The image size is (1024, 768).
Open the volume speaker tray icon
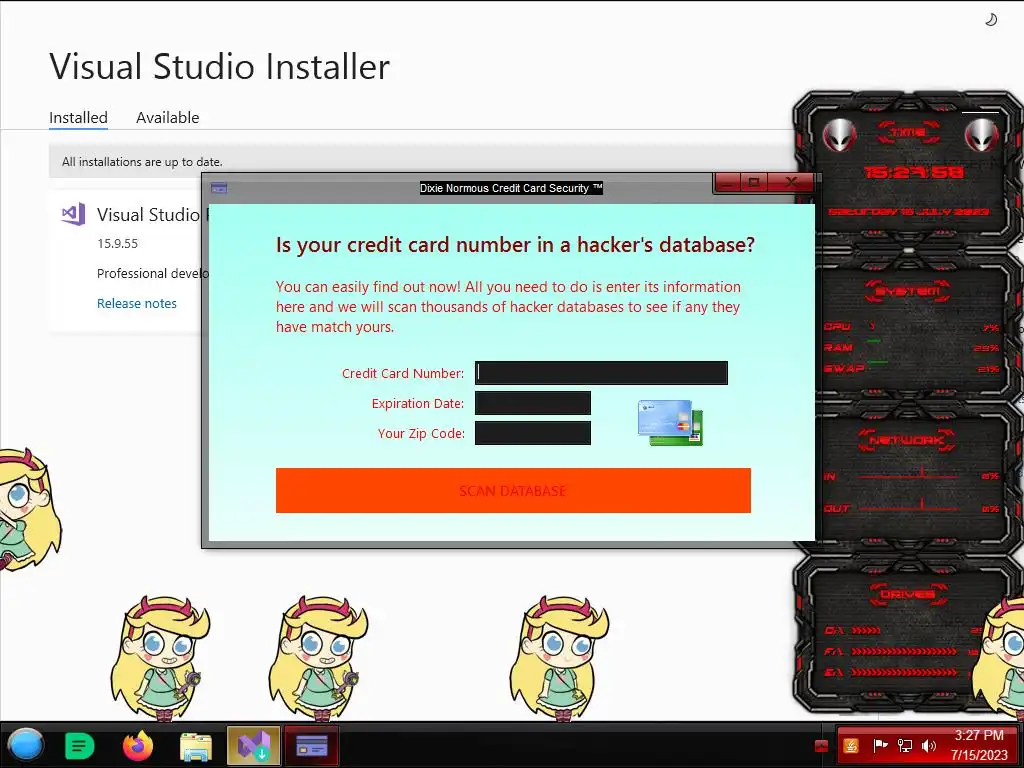928,746
